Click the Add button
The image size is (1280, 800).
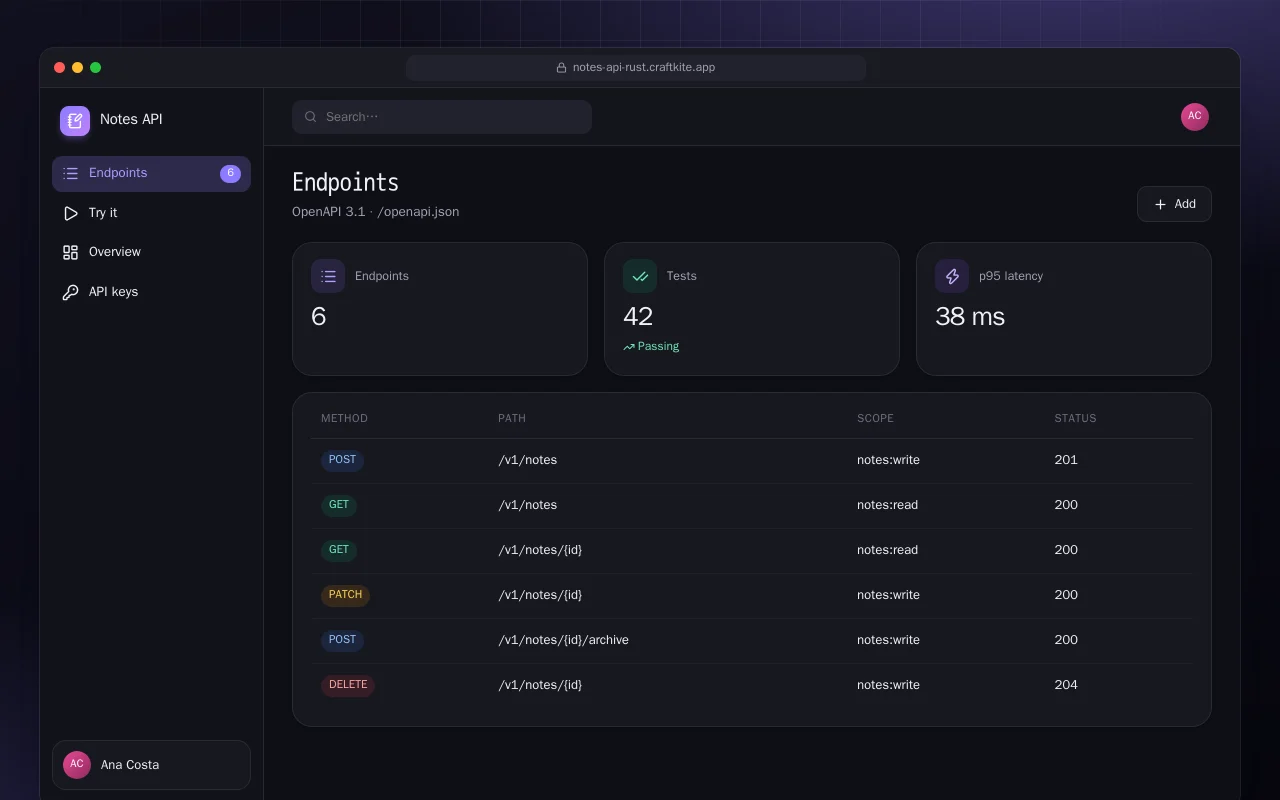(x=1174, y=204)
